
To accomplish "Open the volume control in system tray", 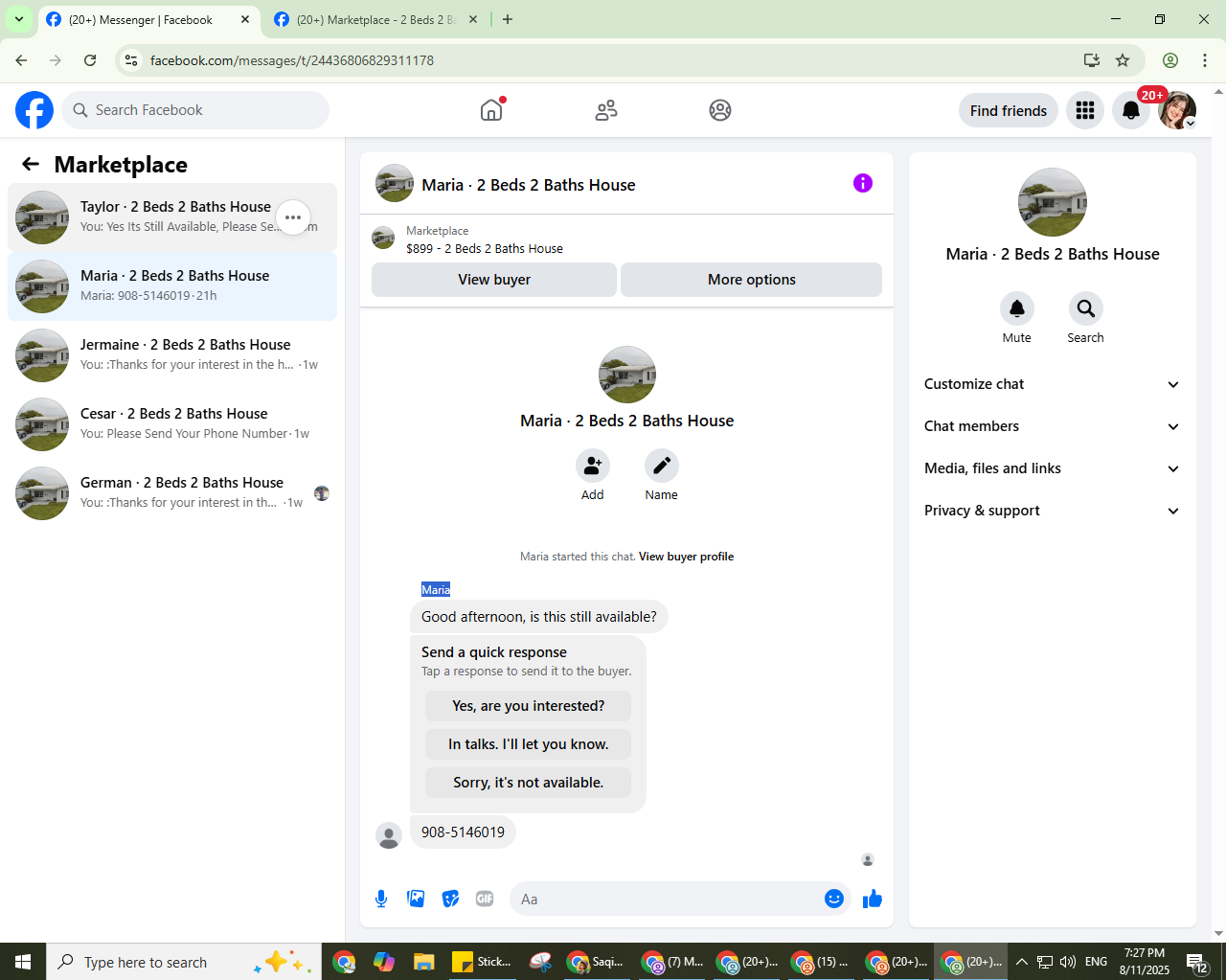I will 1069,962.
